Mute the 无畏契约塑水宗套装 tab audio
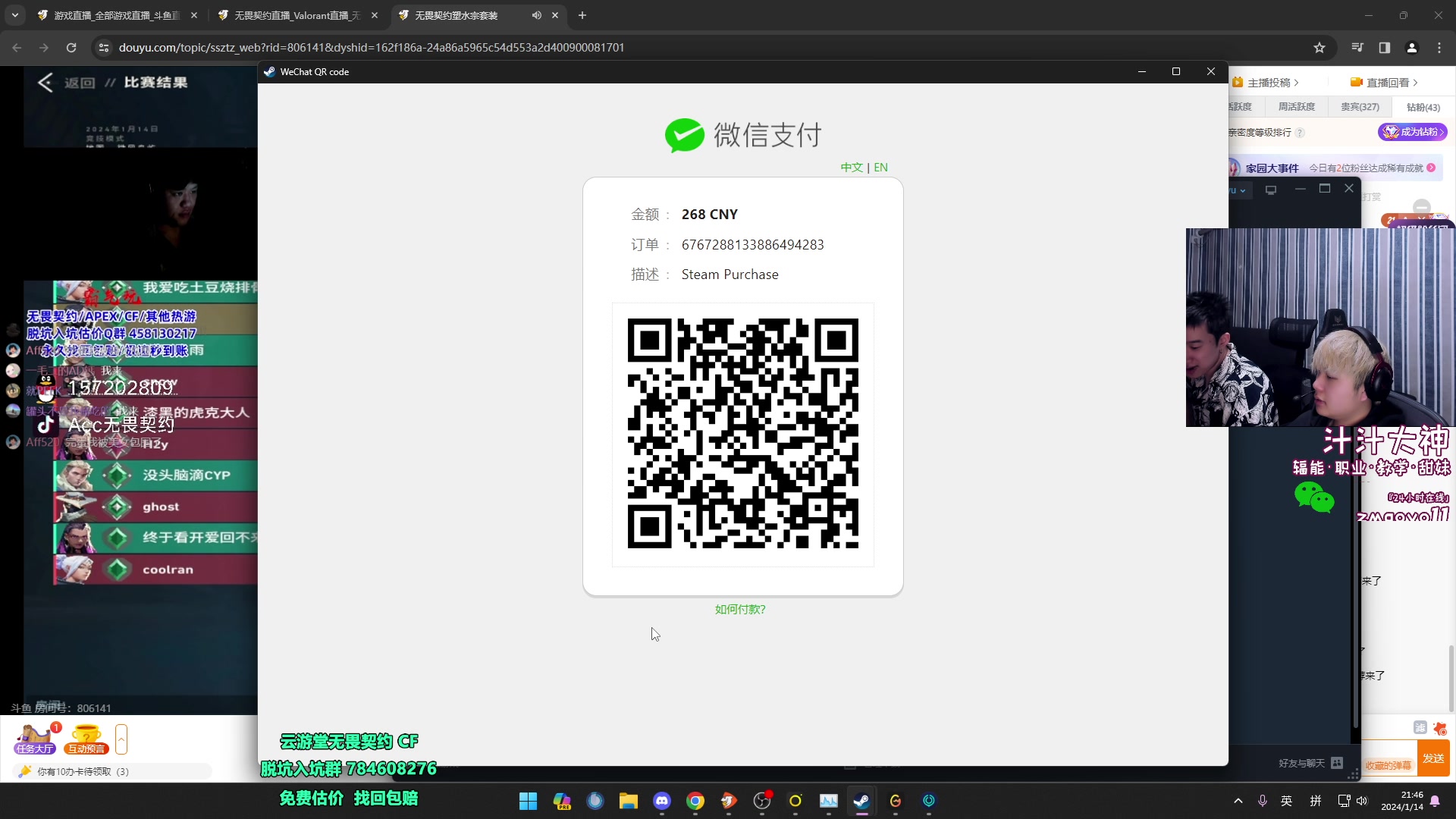The height and width of the screenshot is (819, 1456). (536, 15)
